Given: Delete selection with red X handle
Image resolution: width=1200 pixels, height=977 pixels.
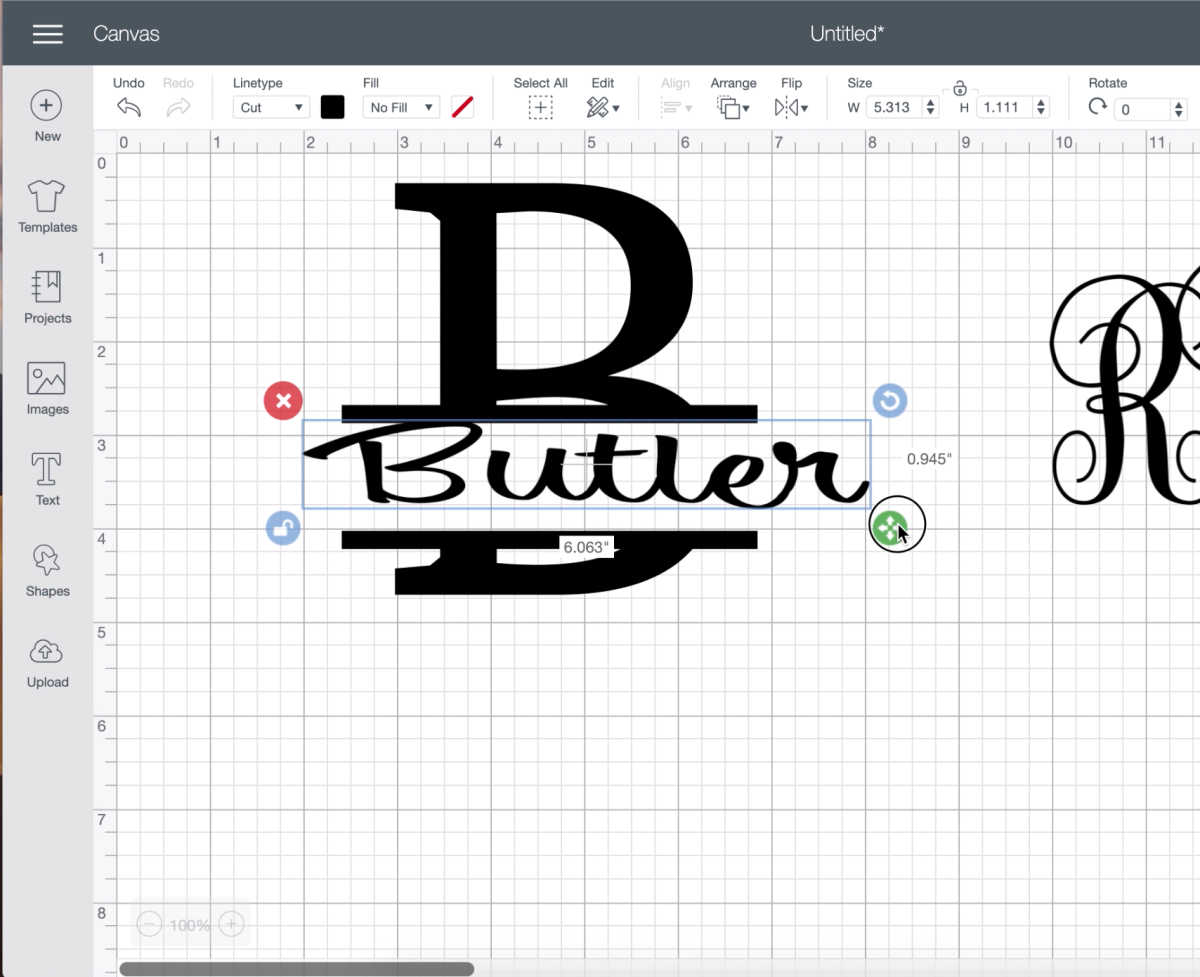Looking at the screenshot, I should (283, 401).
